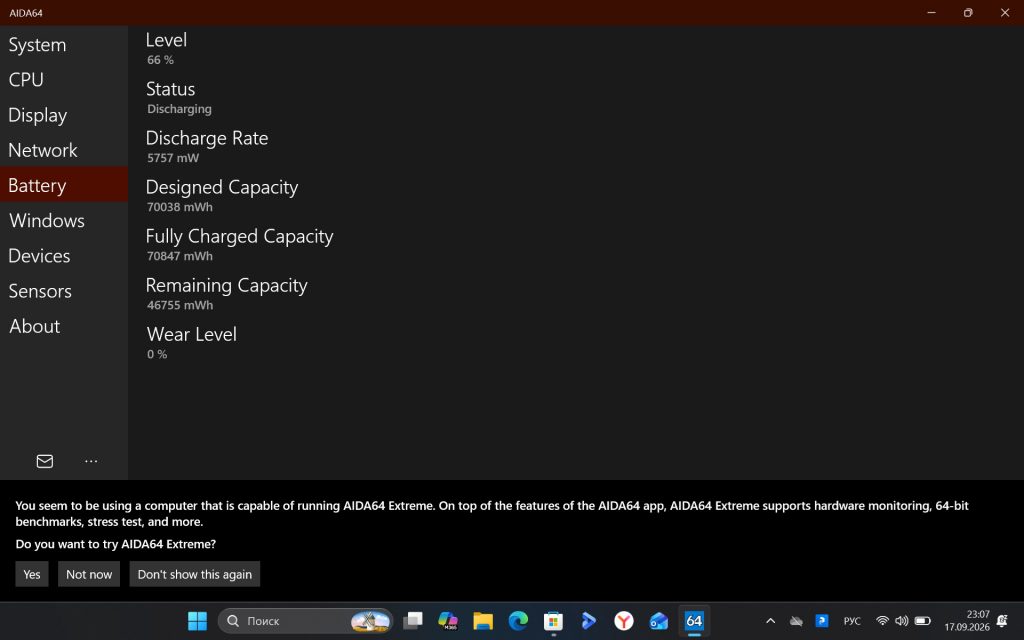Minimize the AIDA64 window
The image size is (1024, 640).
pyautogui.click(x=932, y=12)
